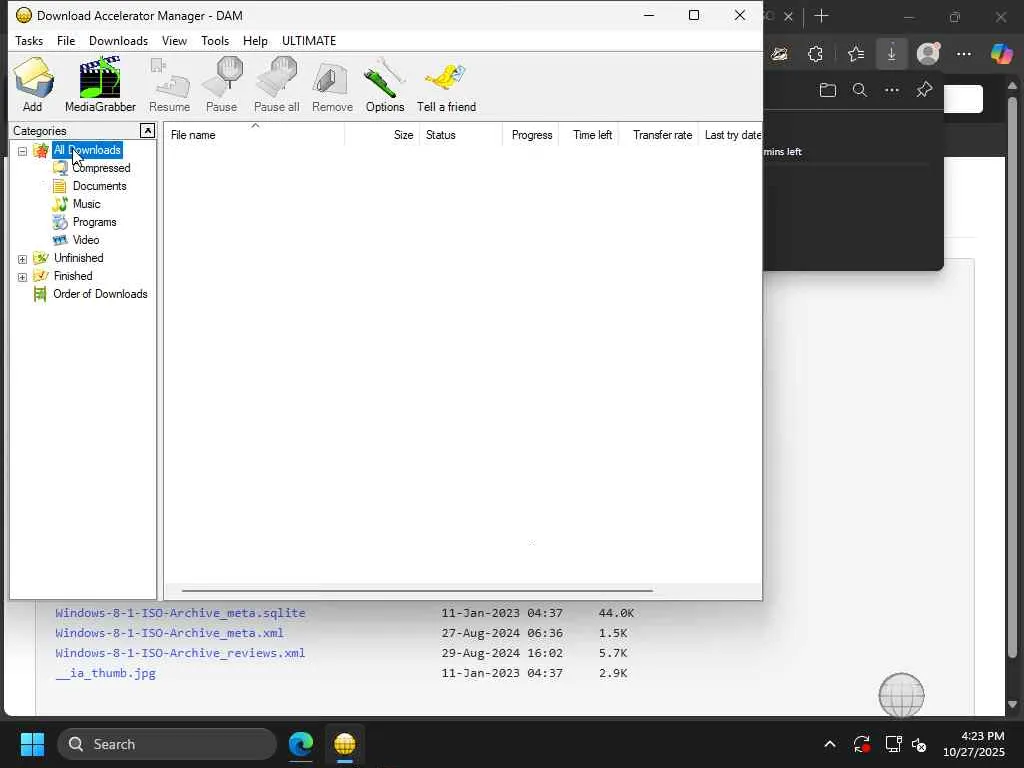Select the Programs category

click(x=94, y=222)
